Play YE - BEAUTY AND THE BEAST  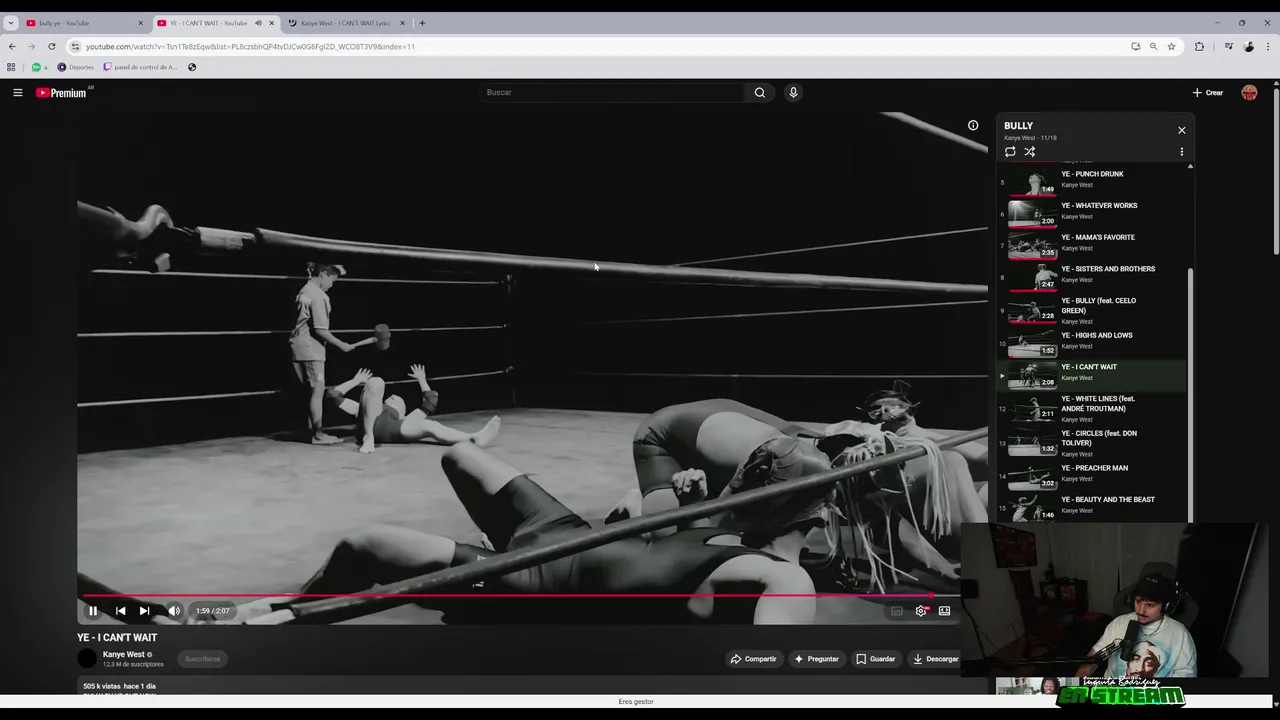tap(1092, 507)
